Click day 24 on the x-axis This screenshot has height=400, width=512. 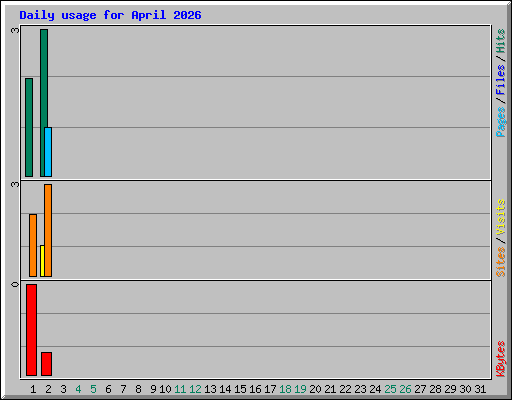[x=375, y=389]
